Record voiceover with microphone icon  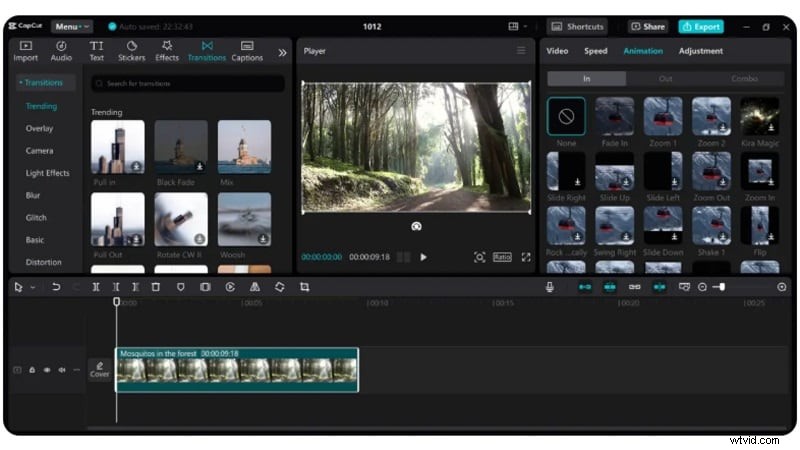tap(549, 287)
